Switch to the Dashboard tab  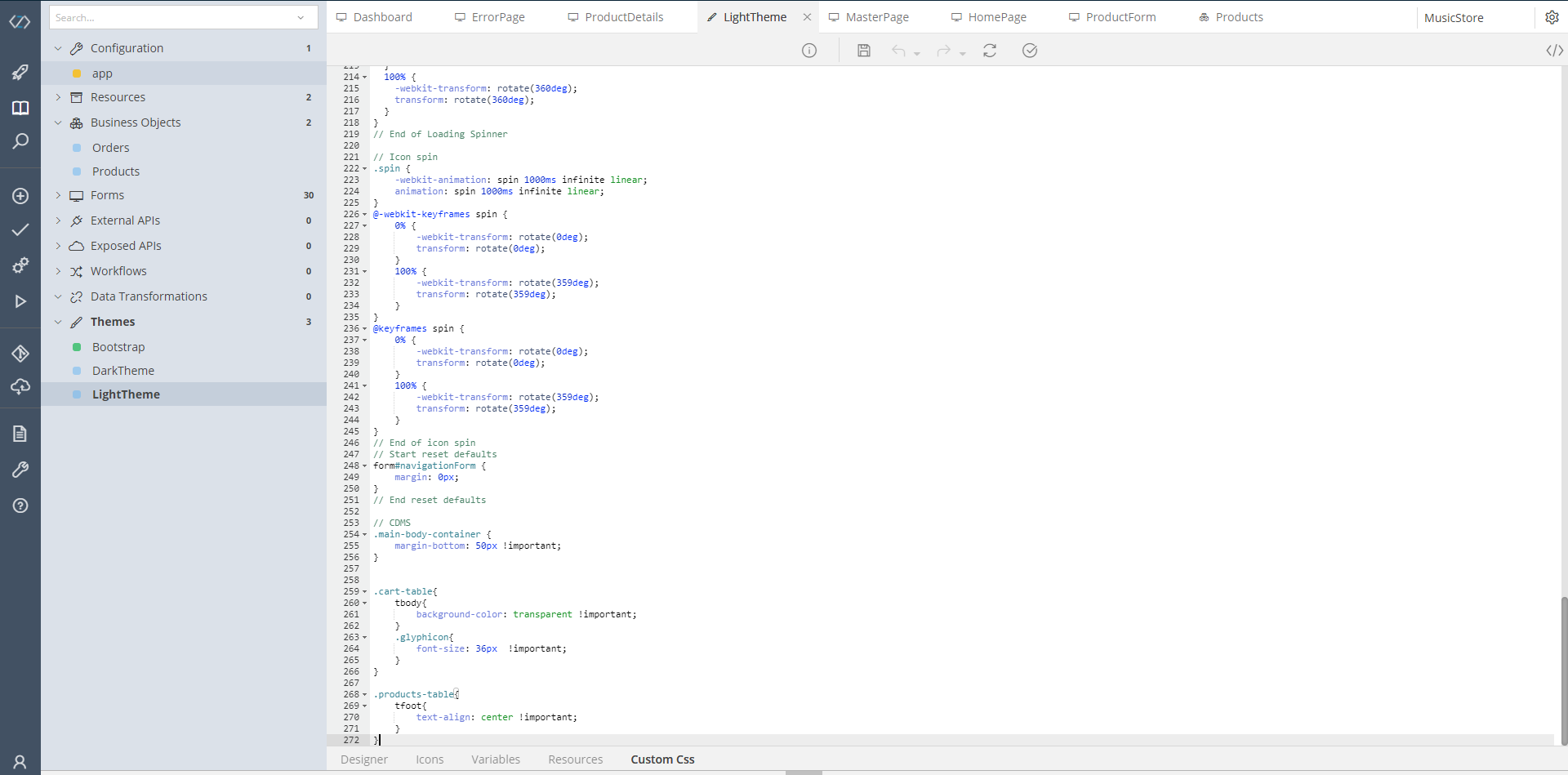[381, 16]
